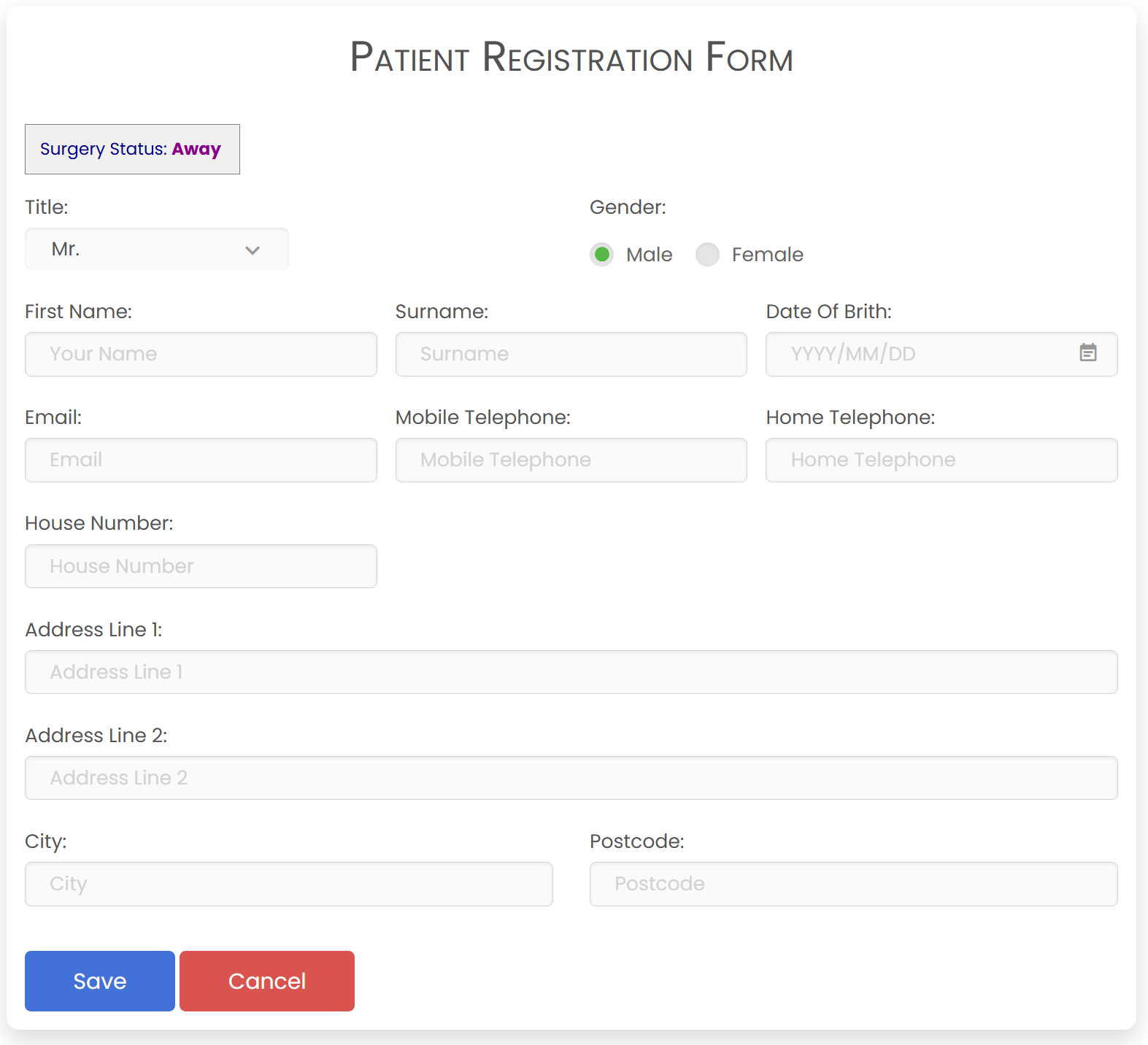Focus the Surname input field
Viewport: 1148px width, 1045px height.
point(571,355)
